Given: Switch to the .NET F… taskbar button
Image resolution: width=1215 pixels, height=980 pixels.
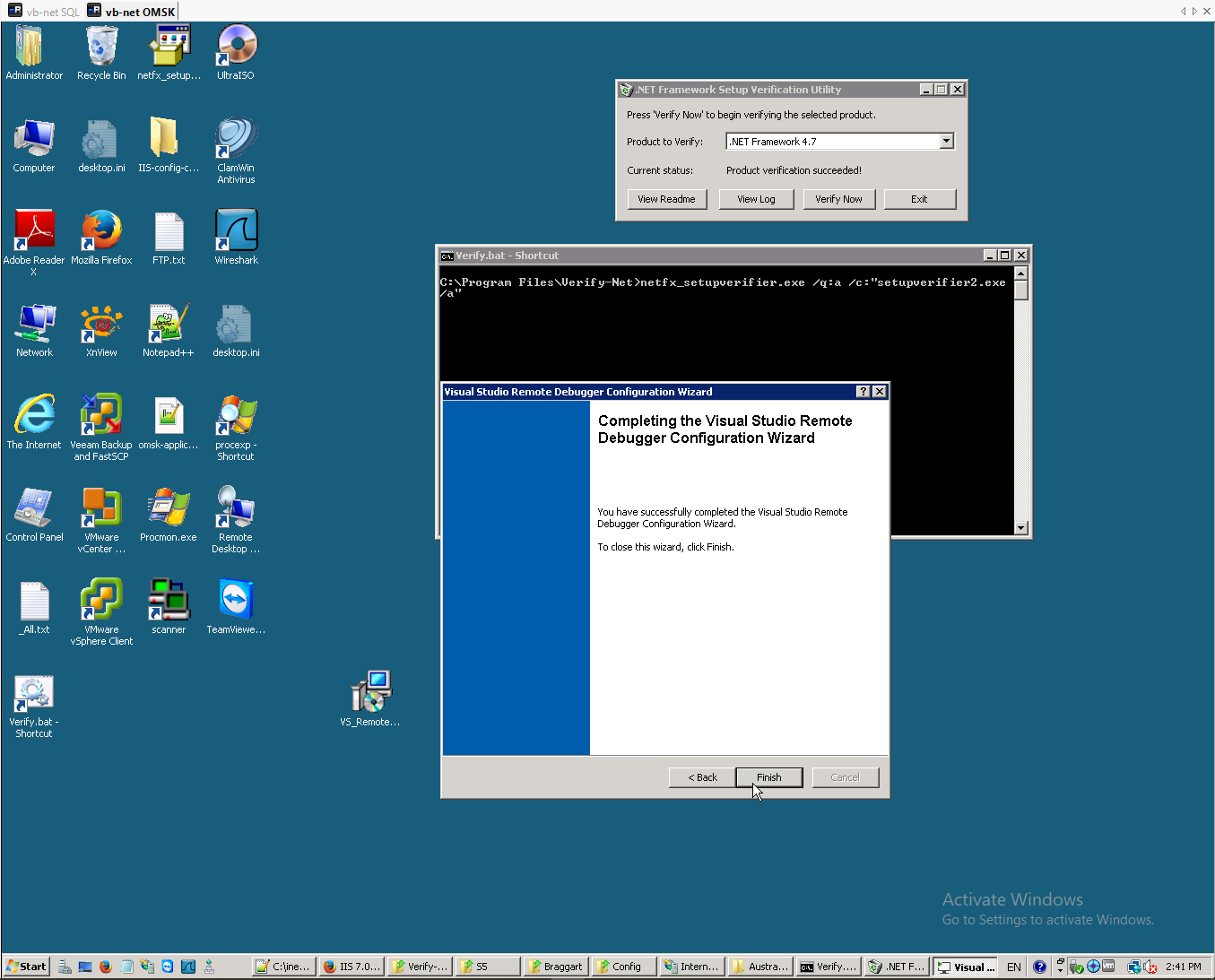Looking at the screenshot, I should click(x=897, y=967).
